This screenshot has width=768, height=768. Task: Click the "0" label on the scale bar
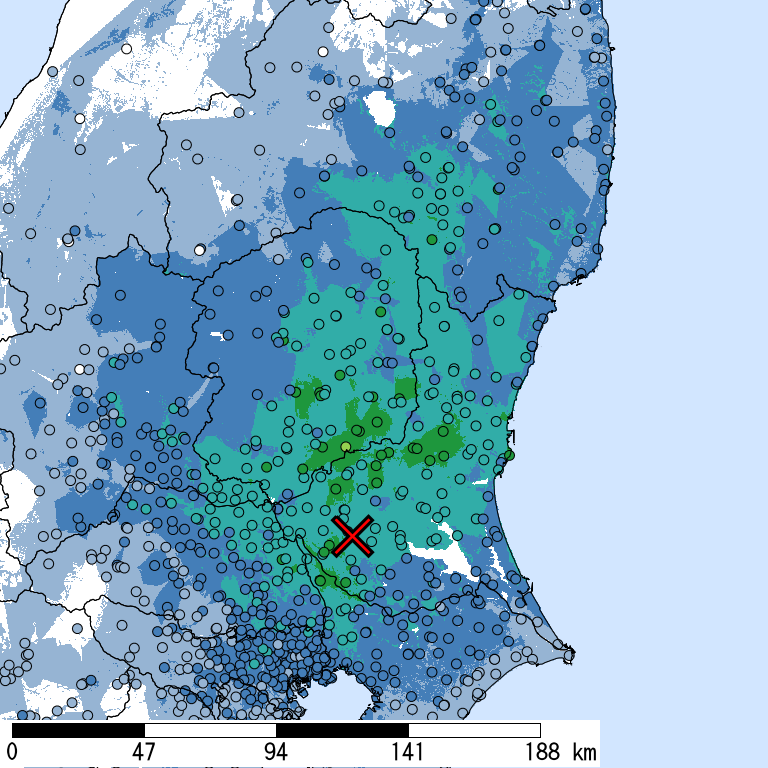click(x=12, y=752)
